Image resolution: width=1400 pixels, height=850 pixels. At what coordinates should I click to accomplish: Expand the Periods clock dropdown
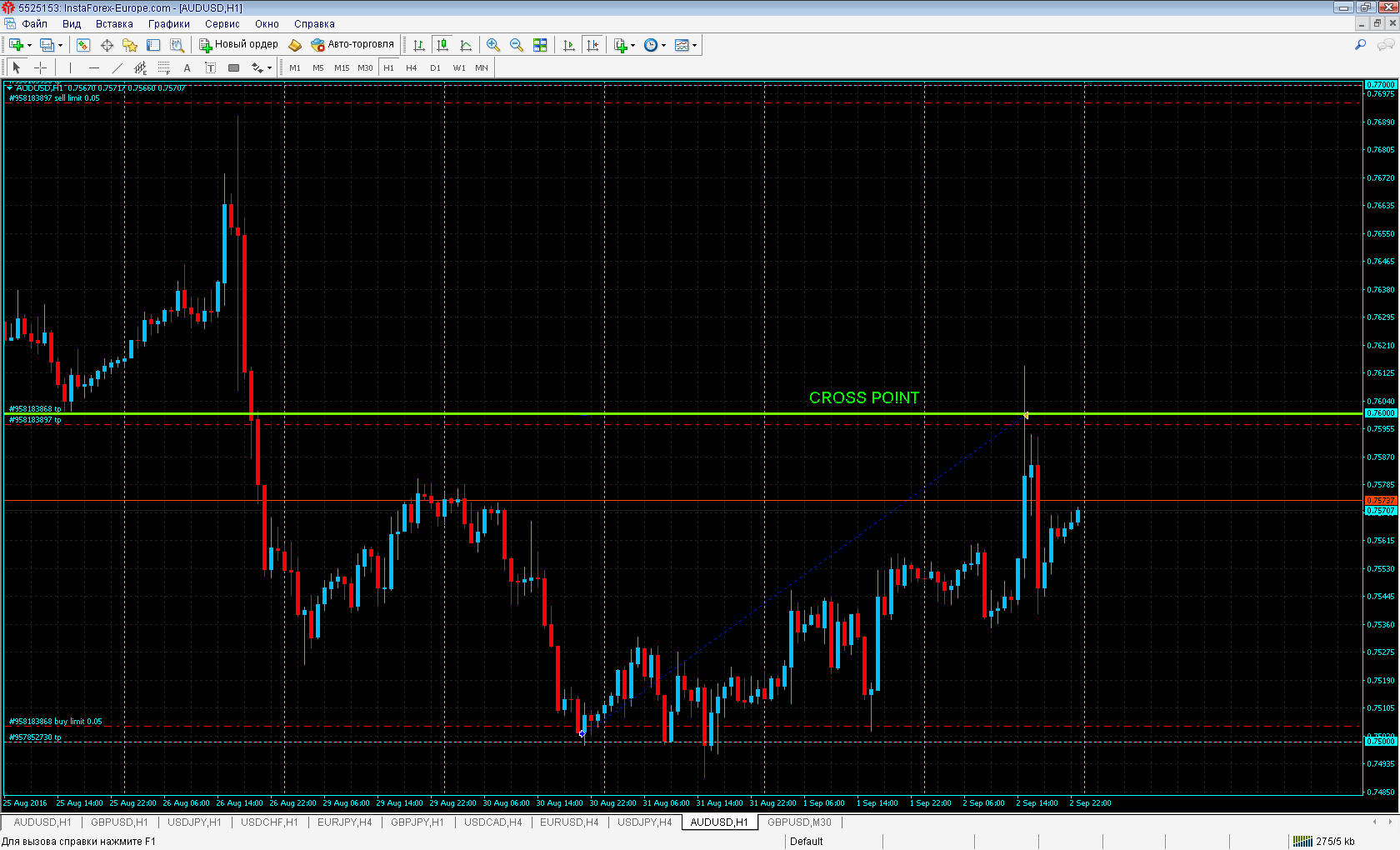(663, 45)
